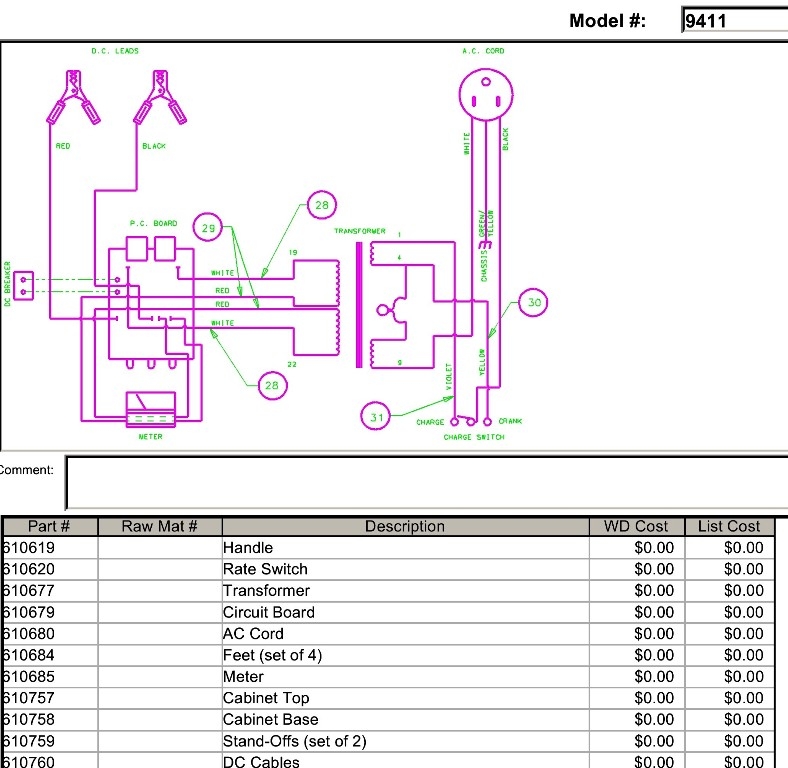The width and height of the screenshot is (788, 768).
Task: Click the A.C. cord plug symbol
Action: pyautogui.click(x=486, y=94)
